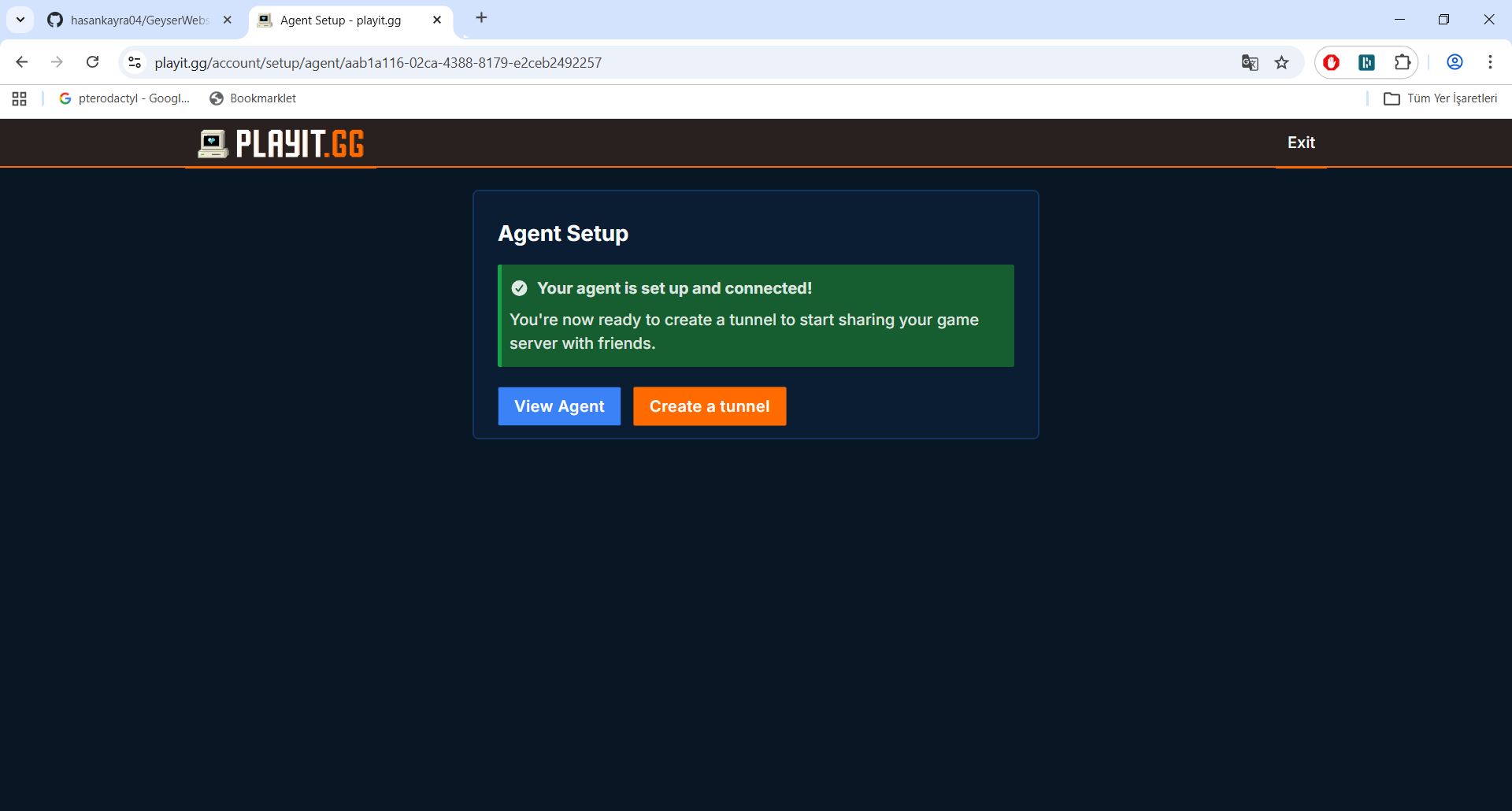Go back to the previous page

click(x=22, y=62)
